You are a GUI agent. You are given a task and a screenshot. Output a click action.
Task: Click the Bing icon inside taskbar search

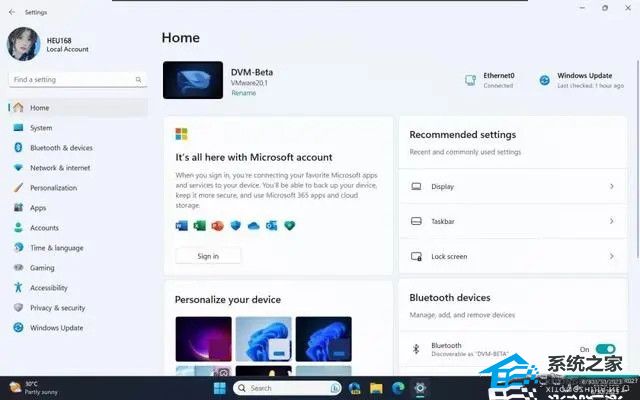335,388
